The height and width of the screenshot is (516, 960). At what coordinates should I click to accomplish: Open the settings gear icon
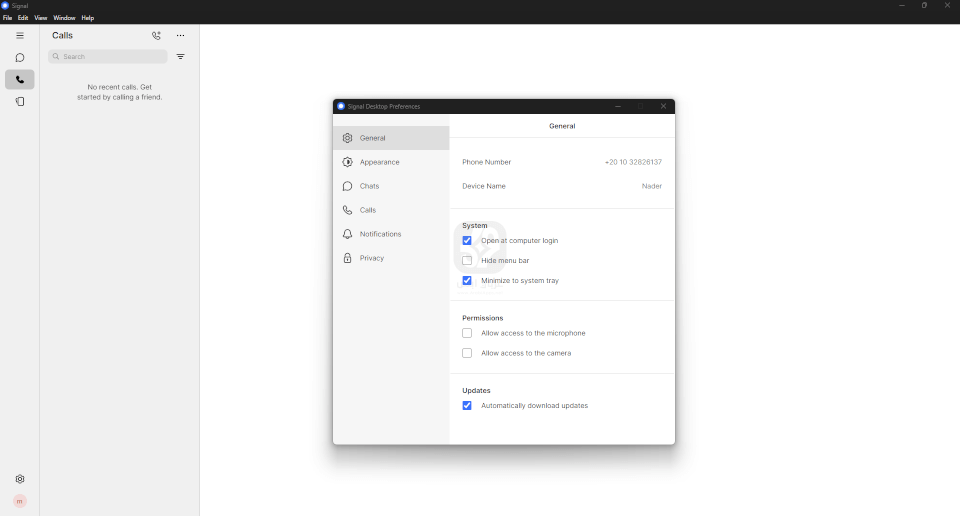coord(19,479)
